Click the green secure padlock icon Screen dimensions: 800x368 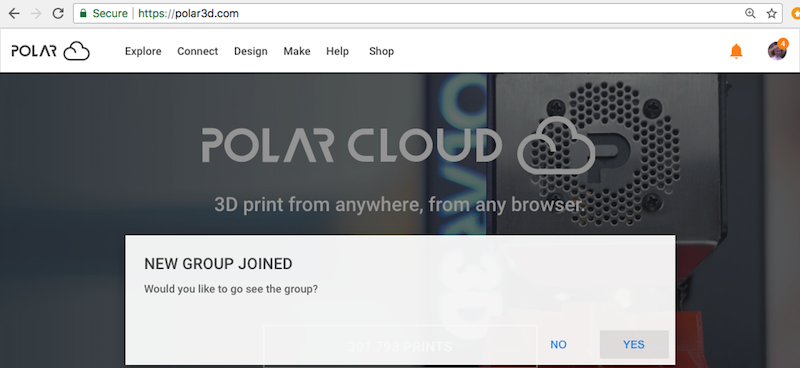[x=83, y=13]
